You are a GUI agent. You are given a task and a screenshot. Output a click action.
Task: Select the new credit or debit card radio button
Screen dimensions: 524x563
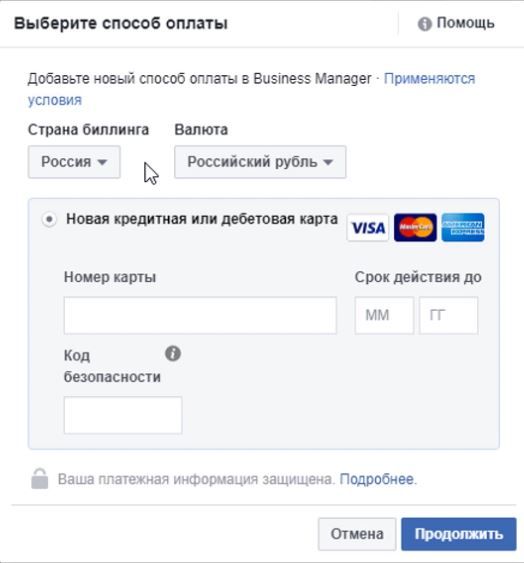(x=49, y=219)
